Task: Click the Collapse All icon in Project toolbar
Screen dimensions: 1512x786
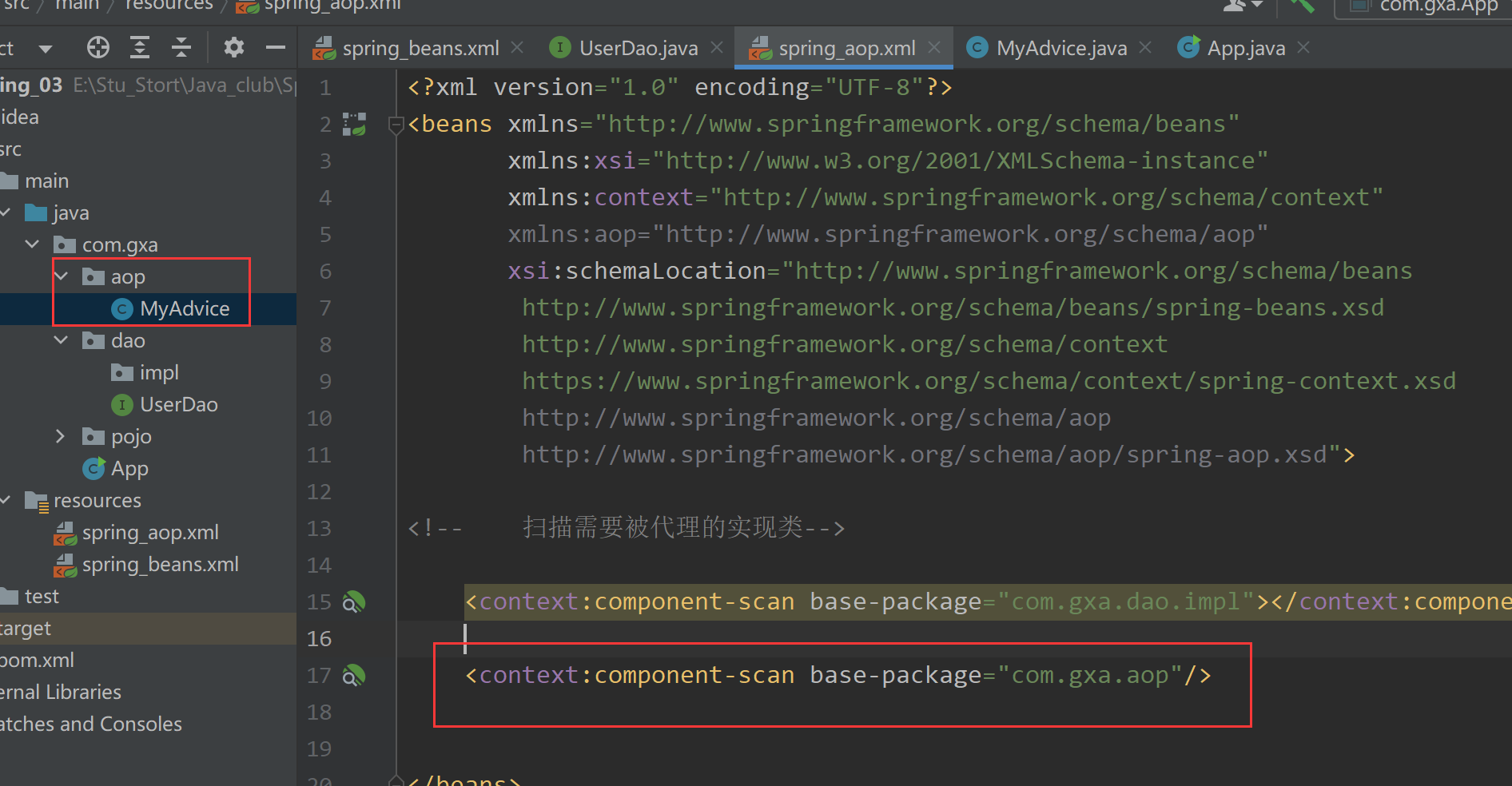Action: pyautogui.click(x=181, y=47)
